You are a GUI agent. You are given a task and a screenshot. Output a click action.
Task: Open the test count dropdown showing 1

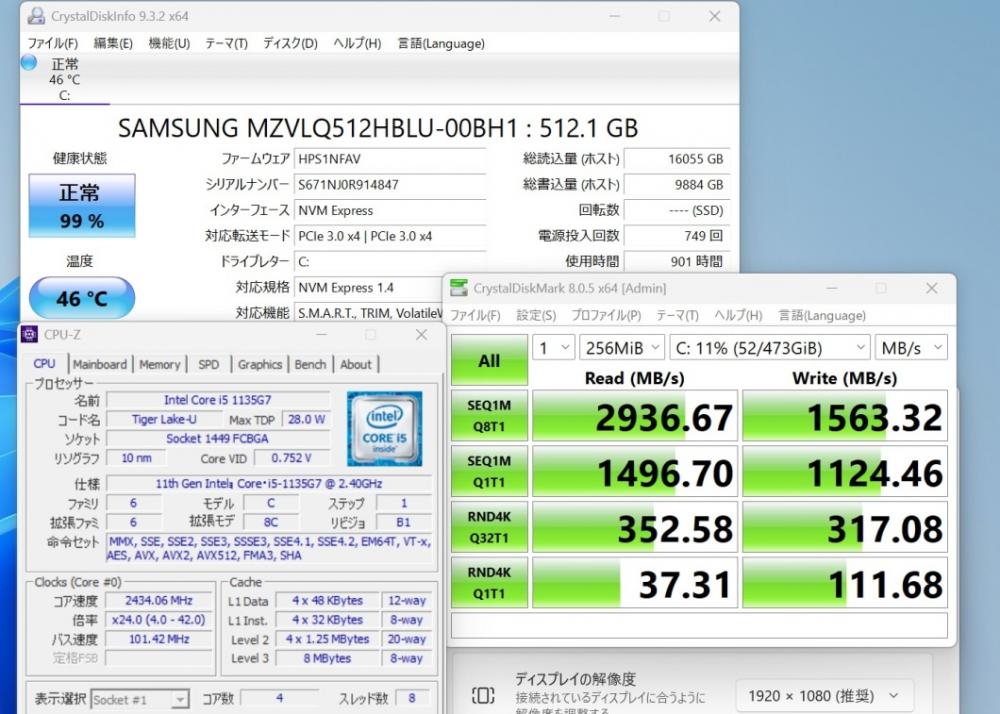pyautogui.click(x=554, y=348)
